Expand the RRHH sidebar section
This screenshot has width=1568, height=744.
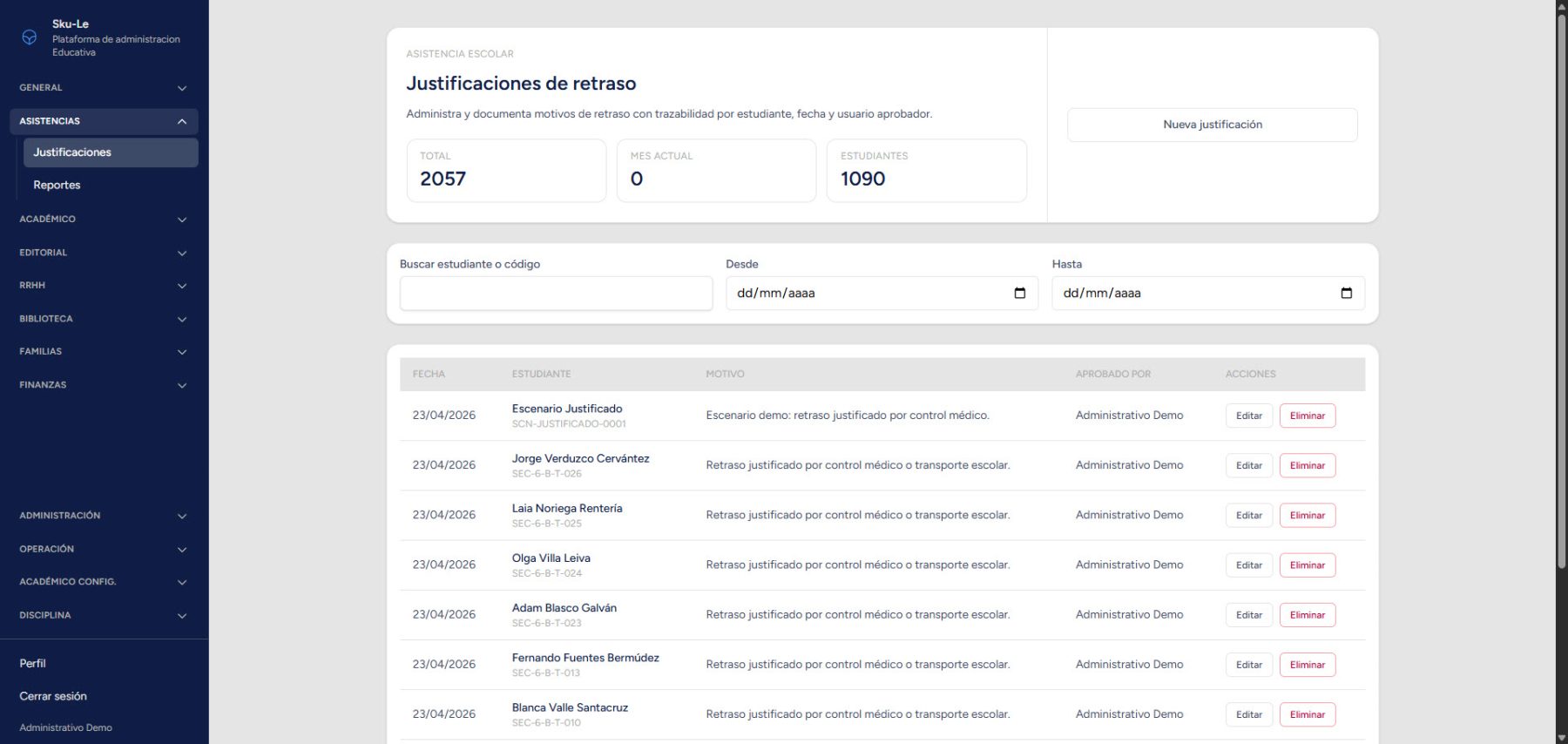point(104,286)
